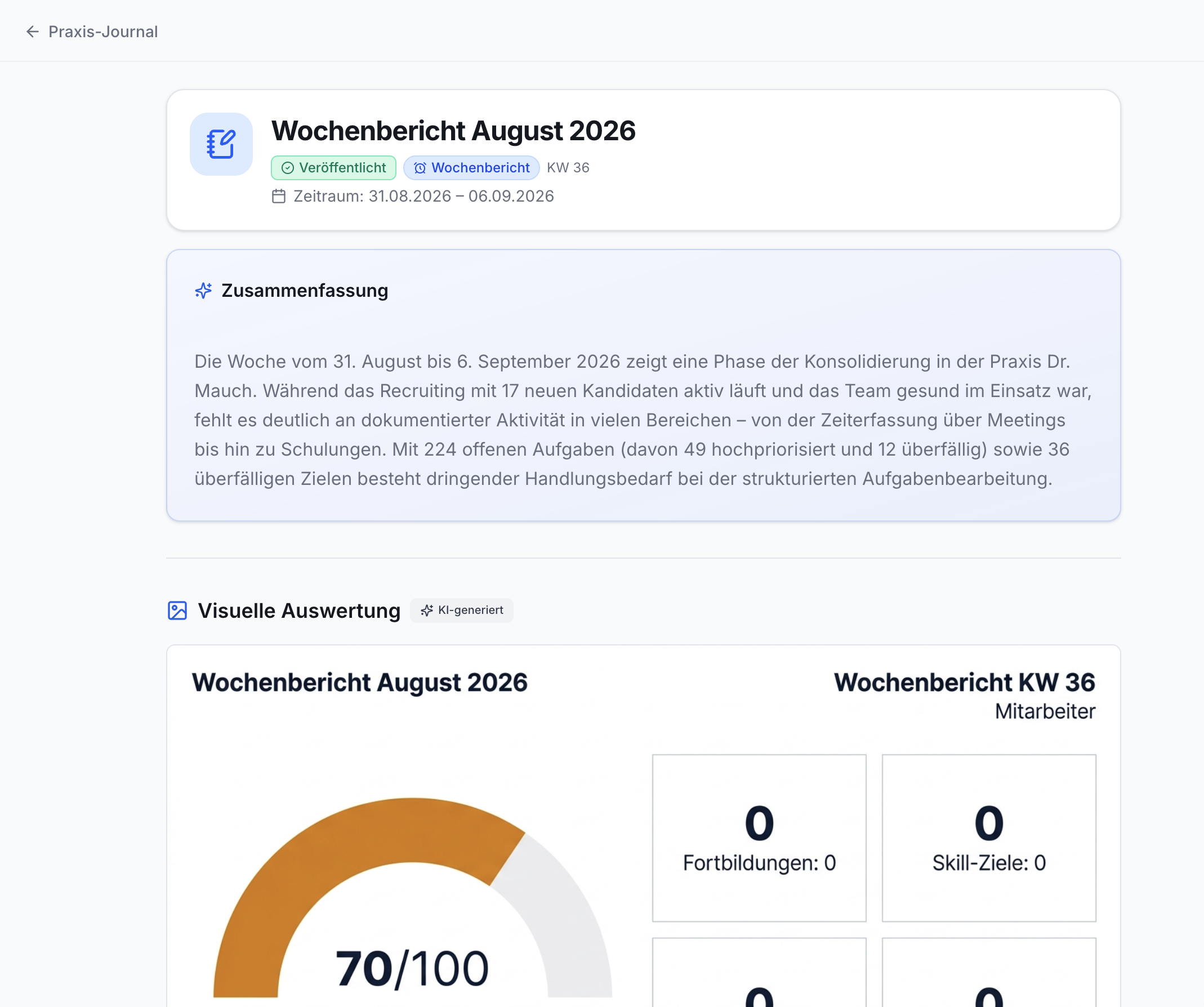This screenshot has width=1204, height=1007.
Task: Click the Mitarbeiter subtitle in the chart
Action: [x=1045, y=712]
